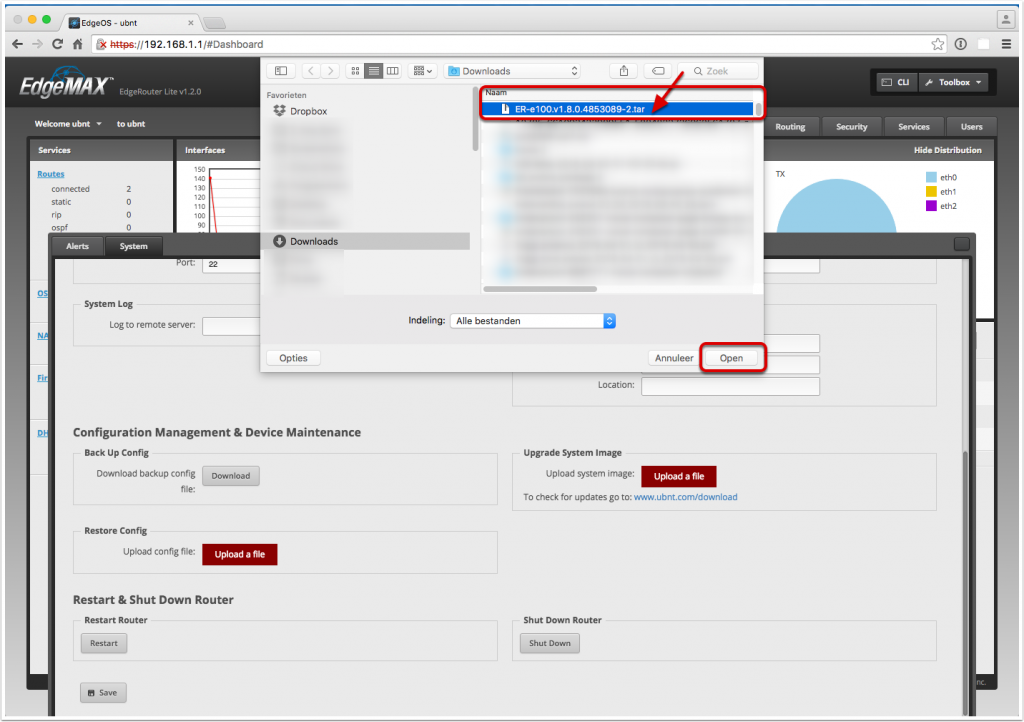
Task: Select the ER-e100.v1.8.0.4853089-2.tar file
Action: [x=618, y=109]
